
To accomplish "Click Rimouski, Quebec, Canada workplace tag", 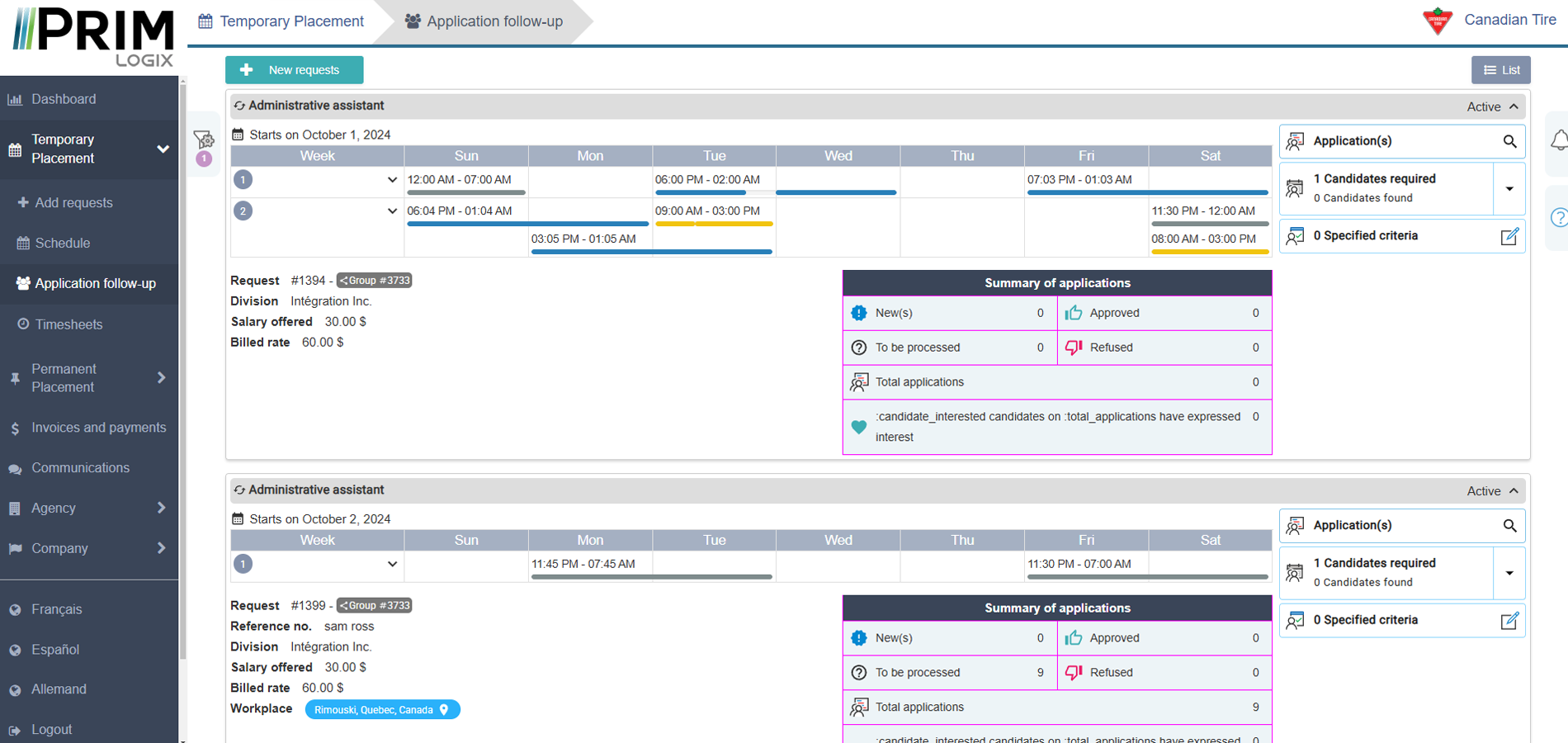I will 382,710.
